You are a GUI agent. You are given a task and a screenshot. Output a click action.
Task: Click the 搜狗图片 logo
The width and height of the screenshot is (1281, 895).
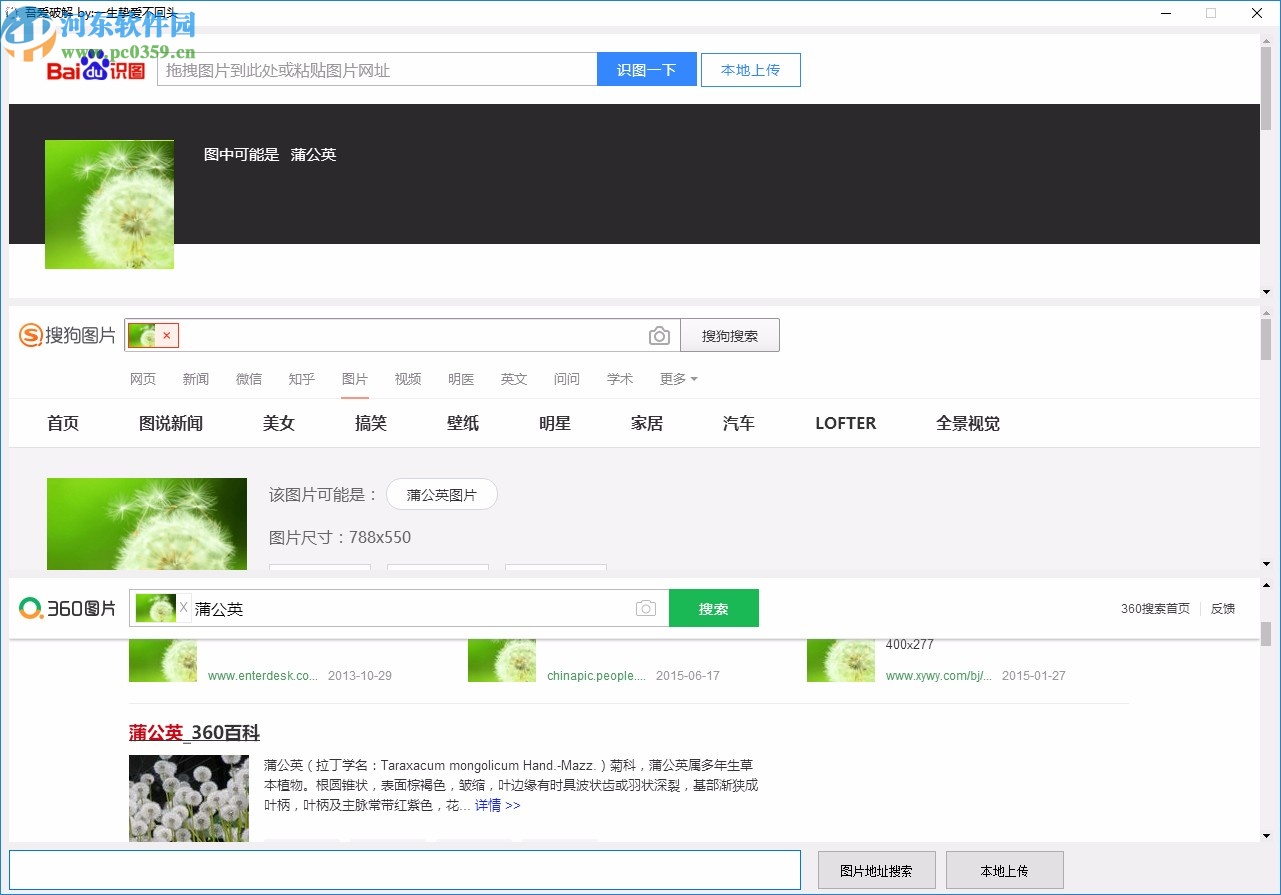(x=66, y=335)
